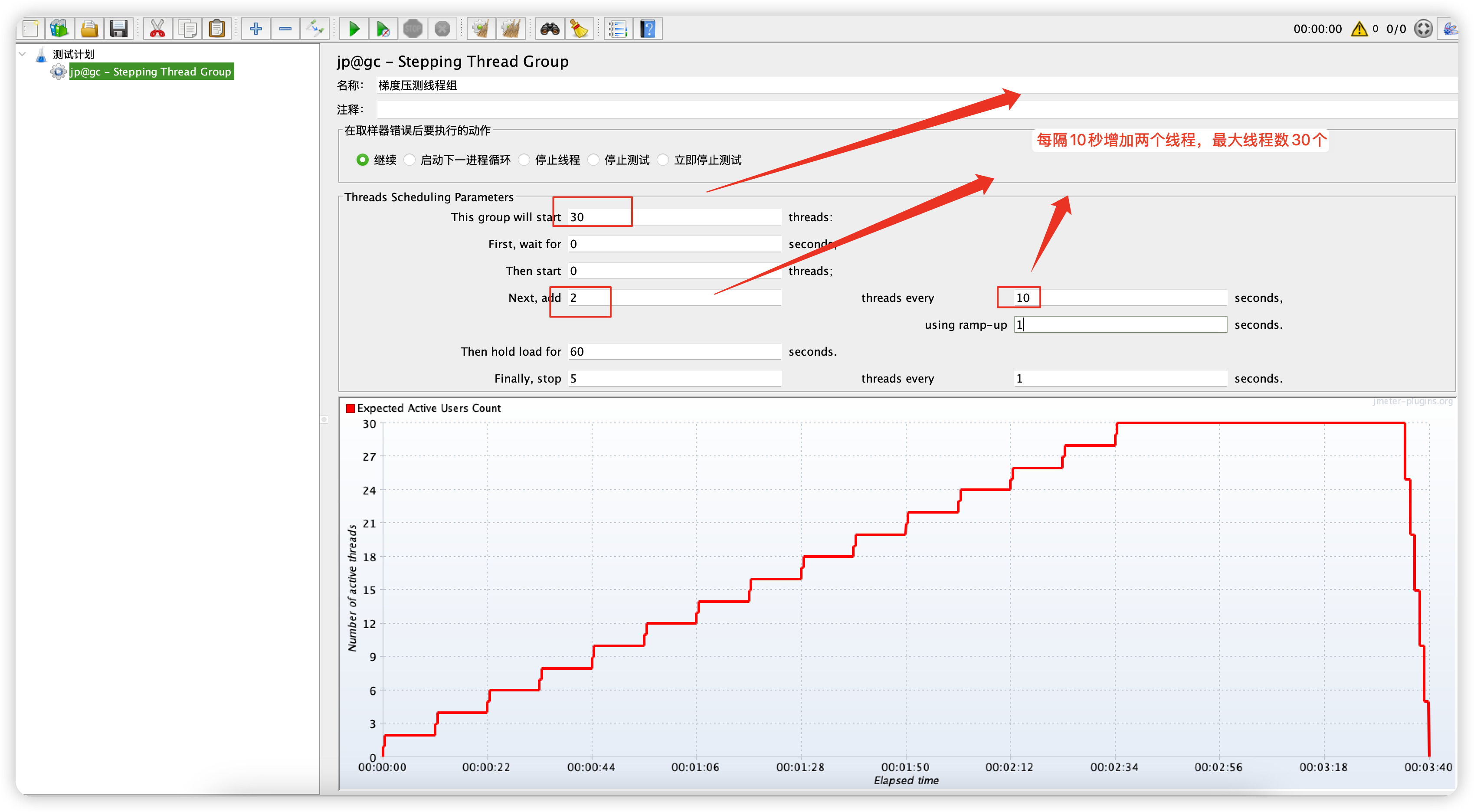Click the Collapse All minus icon
1474x812 pixels.
pos(285,29)
